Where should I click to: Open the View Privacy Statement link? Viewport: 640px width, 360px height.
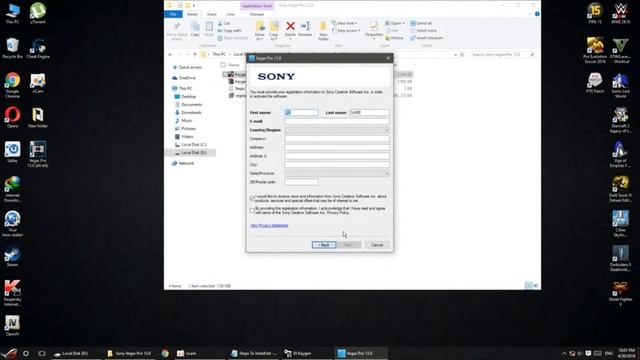coord(269,225)
